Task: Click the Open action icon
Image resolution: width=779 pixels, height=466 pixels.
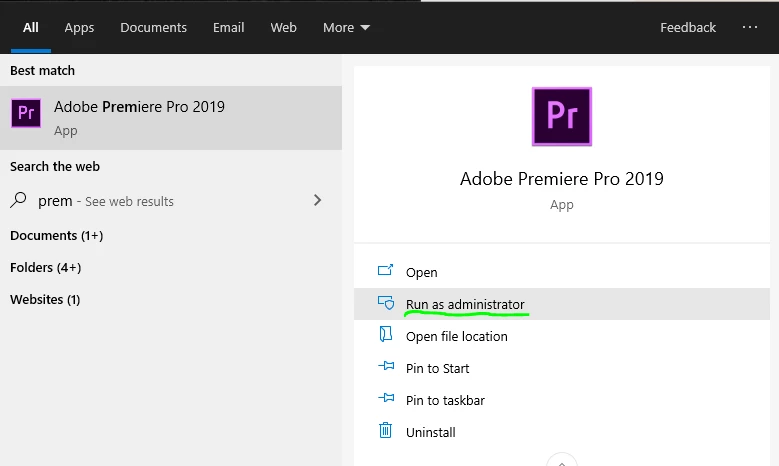Action: tap(385, 272)
